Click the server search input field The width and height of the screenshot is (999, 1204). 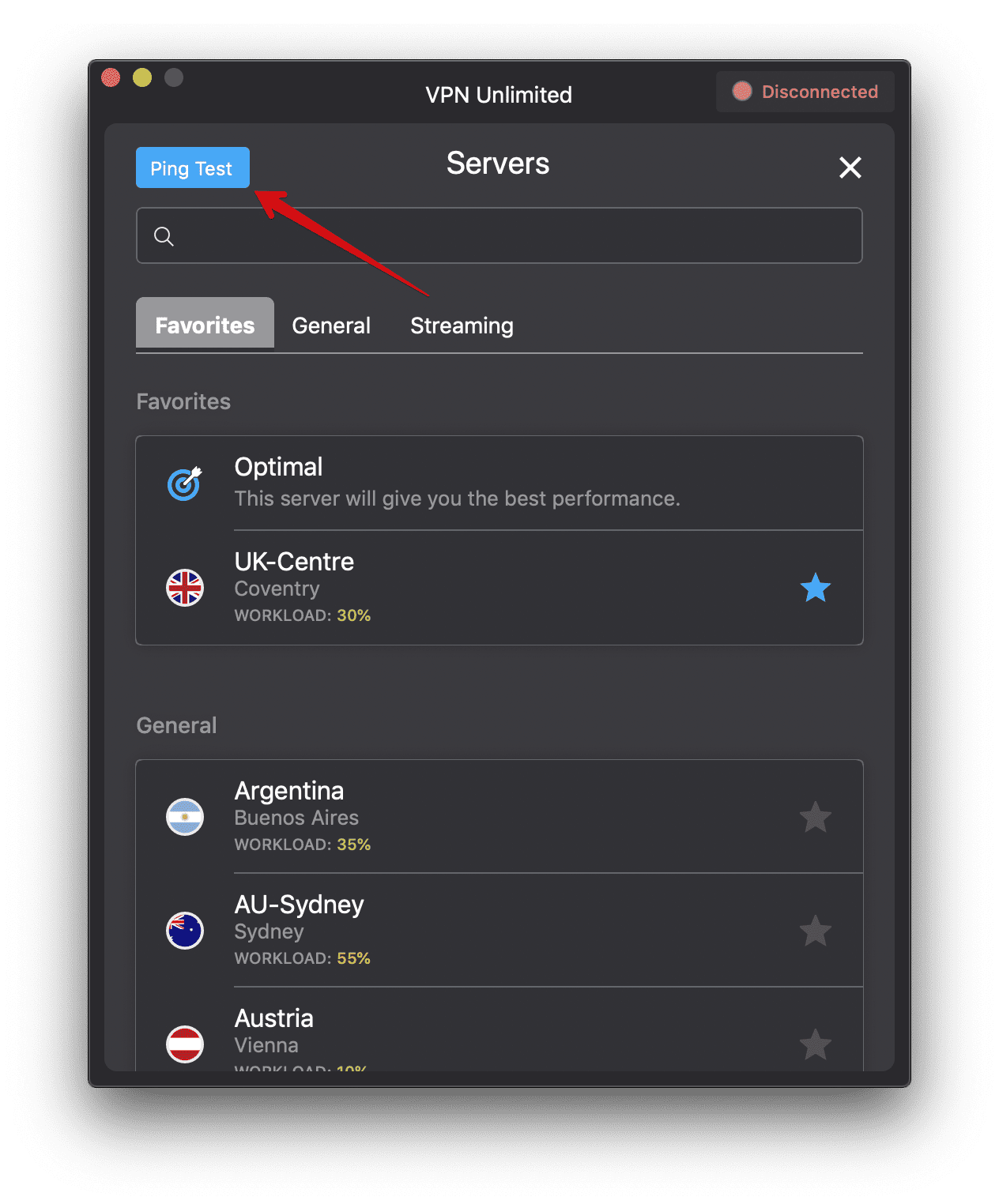coord(499,235)
